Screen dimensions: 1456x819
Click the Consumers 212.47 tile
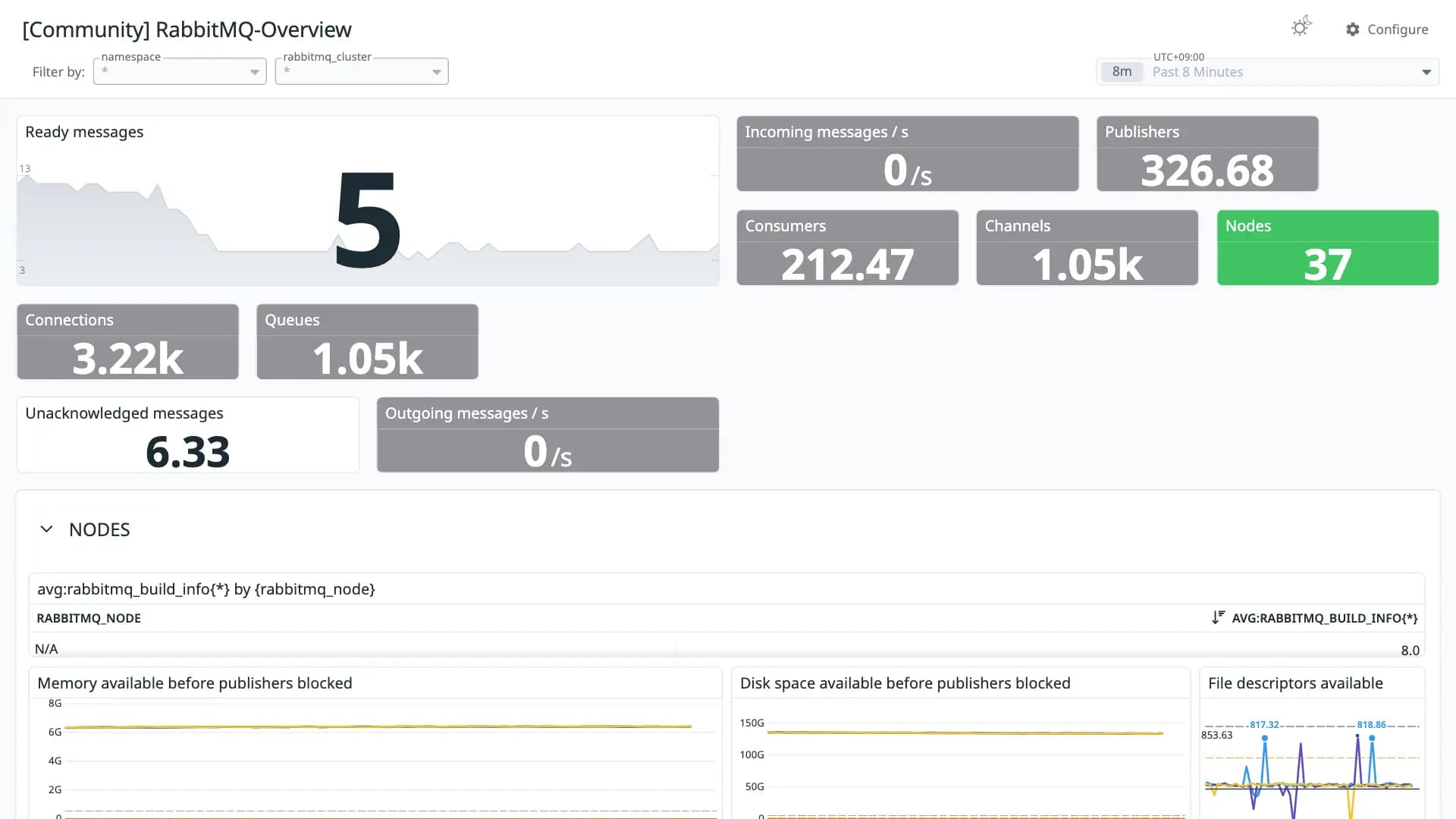tap(848, 248)
